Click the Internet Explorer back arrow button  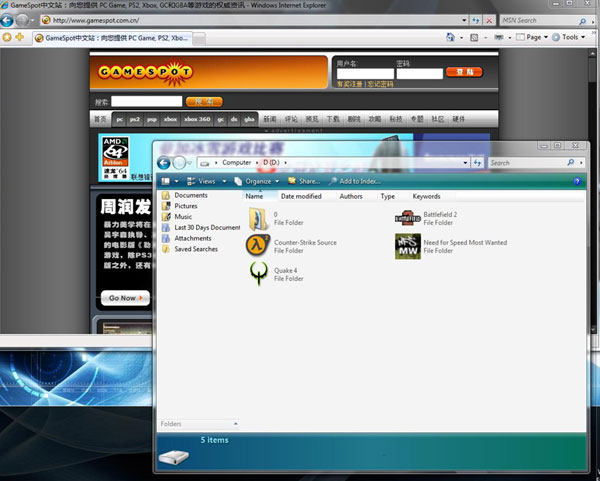[7, 20]
